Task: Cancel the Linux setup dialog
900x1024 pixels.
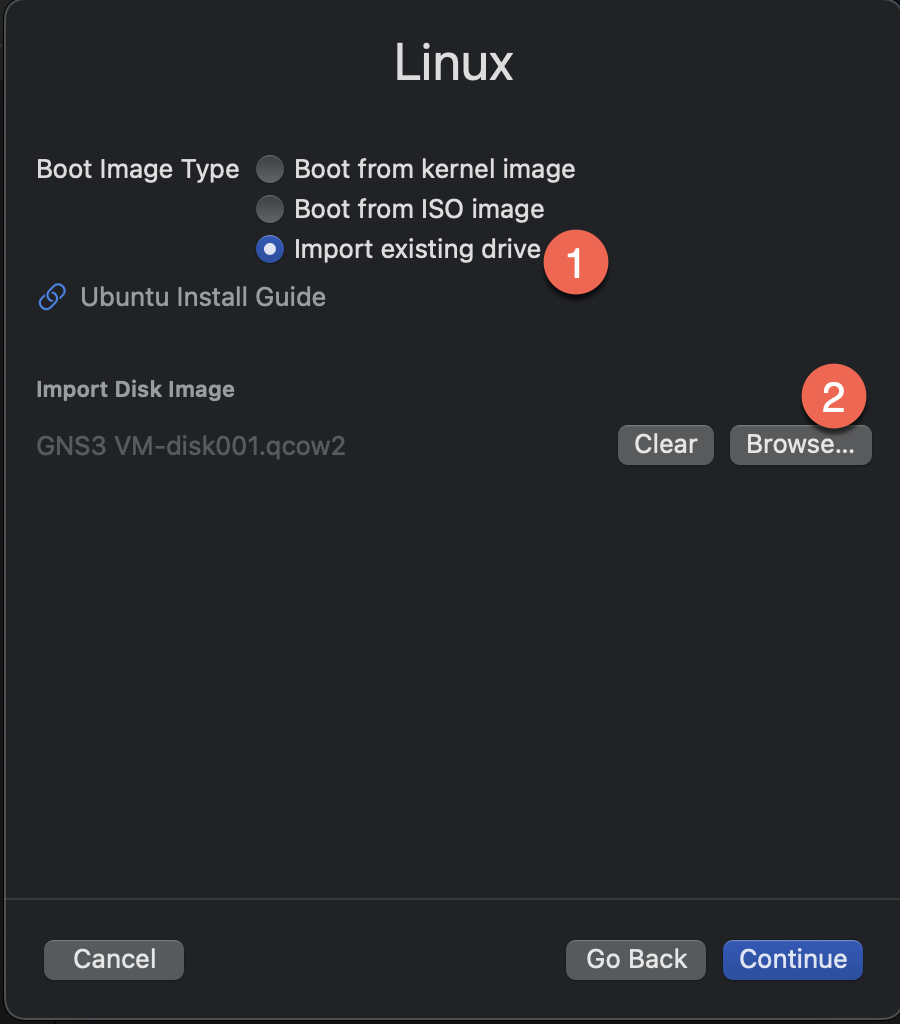Action: point(114,959)
